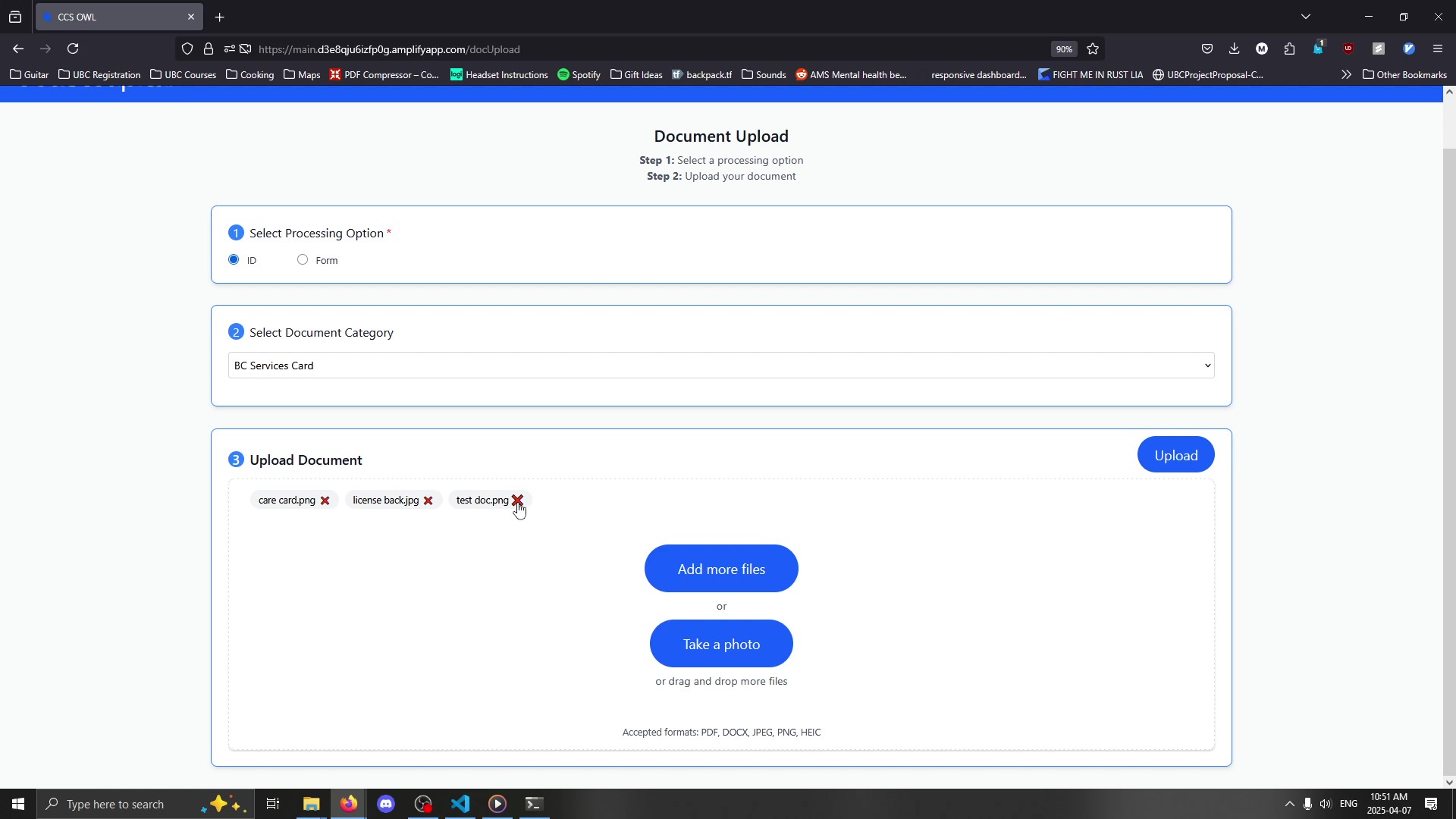Open Firefox downloads panel
1456x819 pixels.
point(1234,49)
